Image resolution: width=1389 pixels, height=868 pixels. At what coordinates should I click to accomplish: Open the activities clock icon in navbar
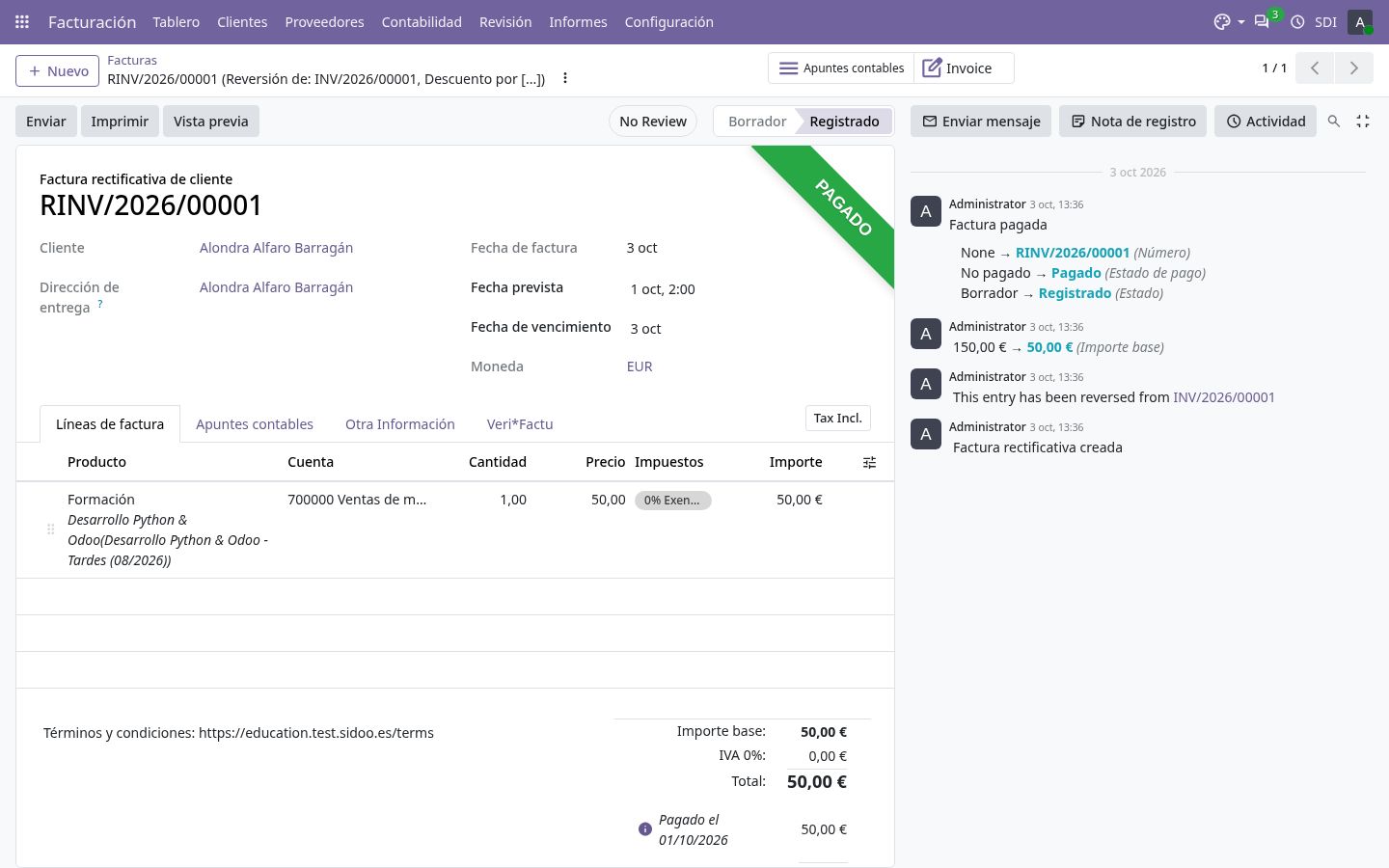point(1297,21)
